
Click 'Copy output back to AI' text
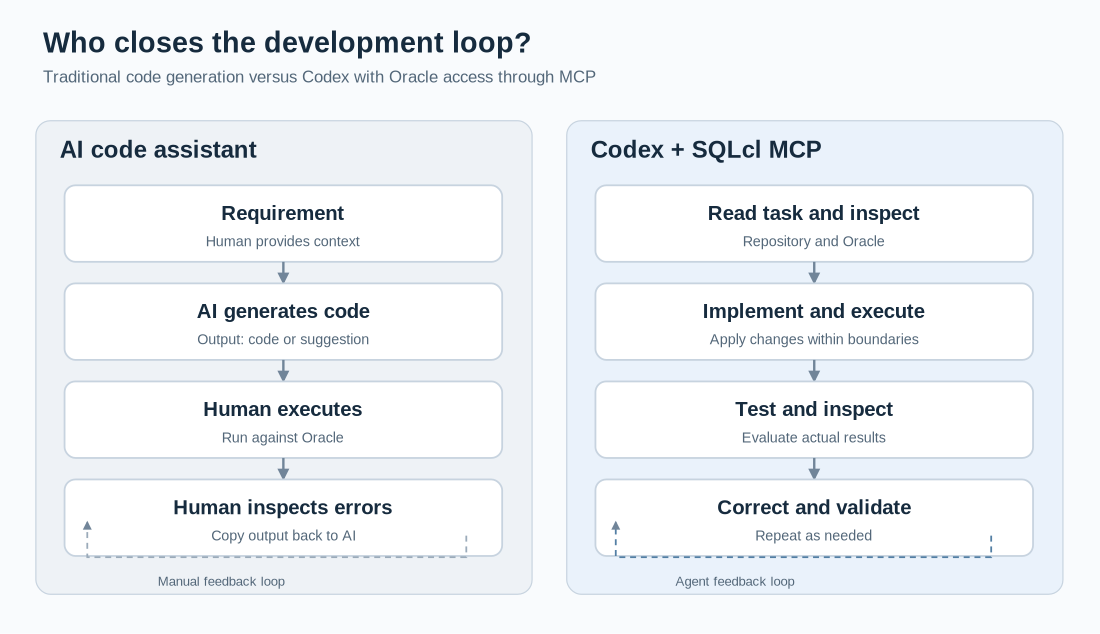coord(283,536)
